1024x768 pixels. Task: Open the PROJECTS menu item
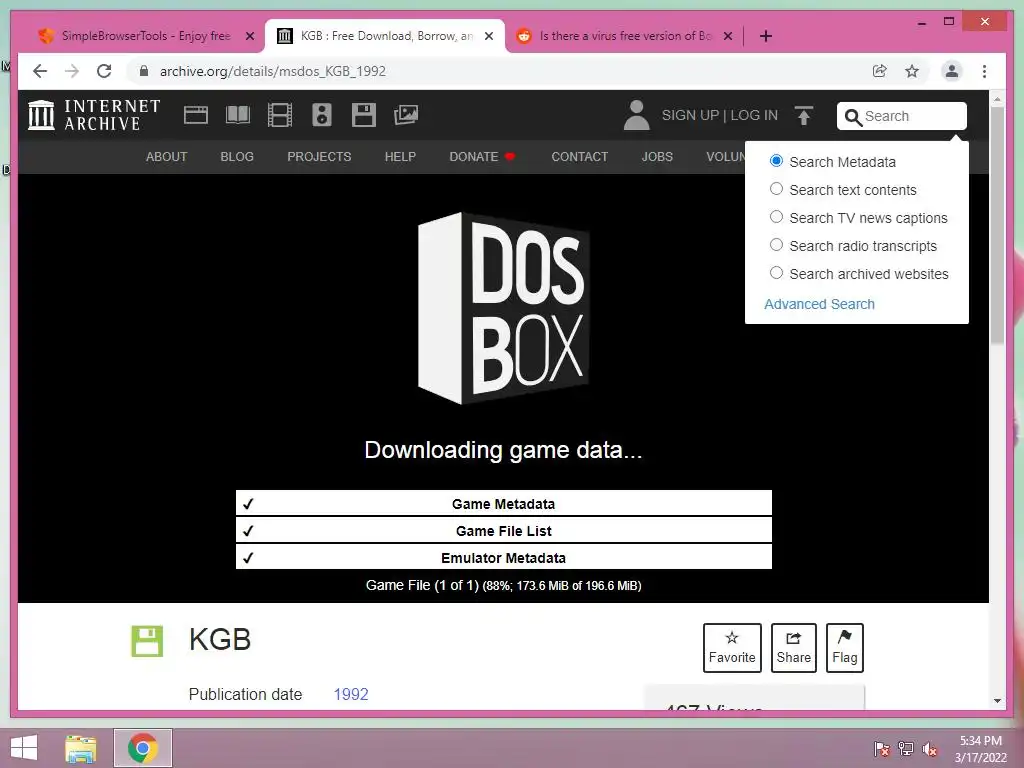(x=319, y=157)
